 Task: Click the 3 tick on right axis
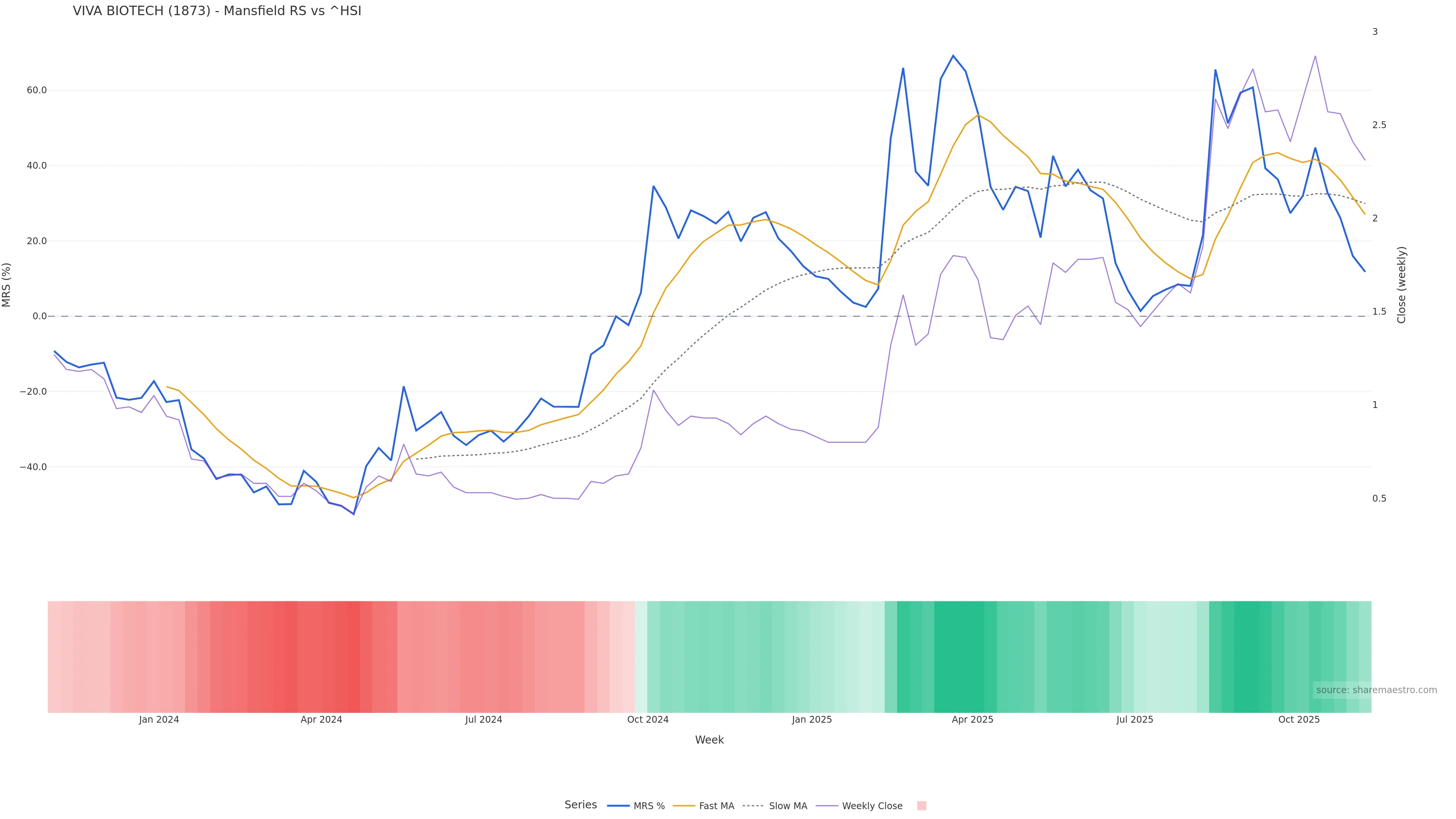[x=1375, y=31]
